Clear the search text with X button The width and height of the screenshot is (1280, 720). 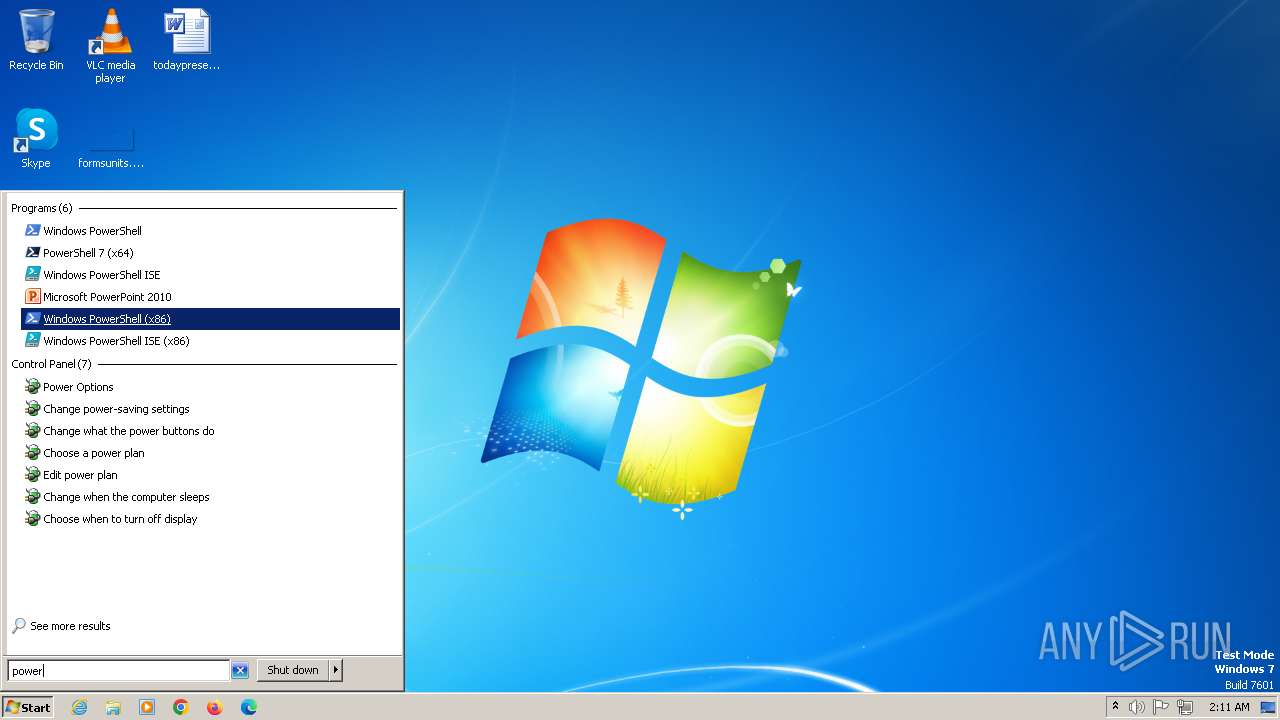click(x=240, y=671)
